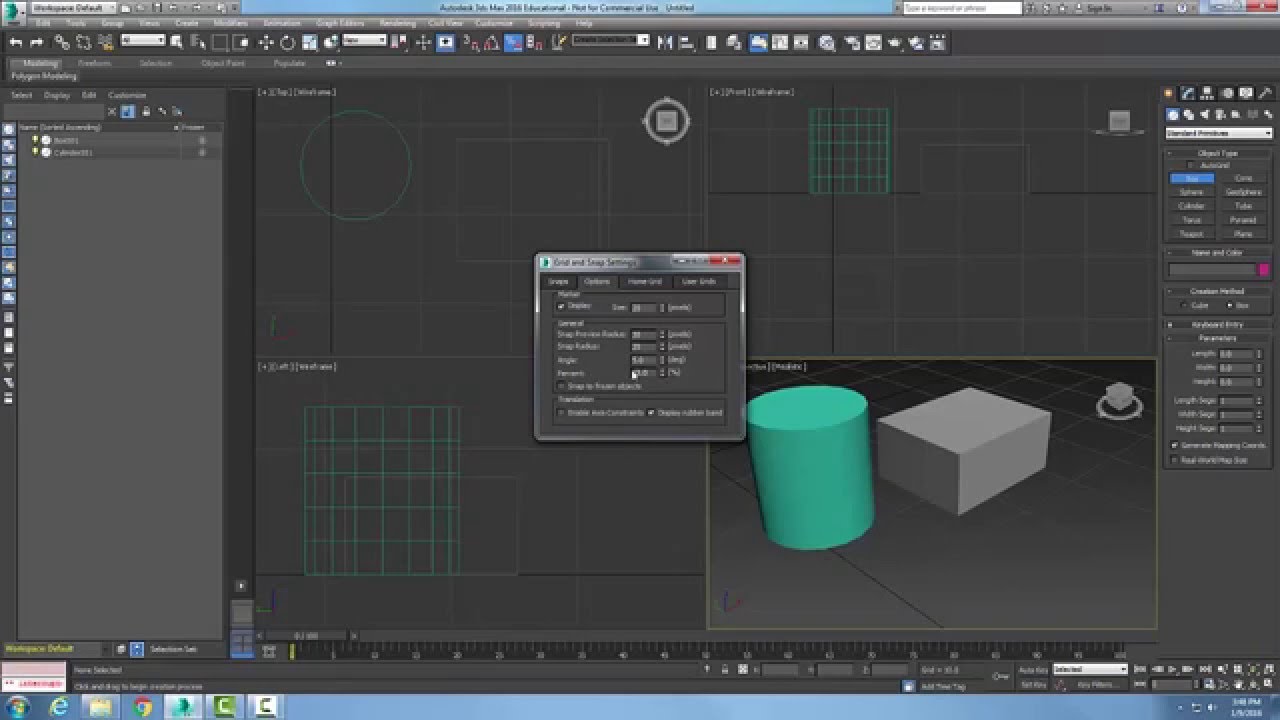Open the named selection sets dropdown

(x=610, y=41)
